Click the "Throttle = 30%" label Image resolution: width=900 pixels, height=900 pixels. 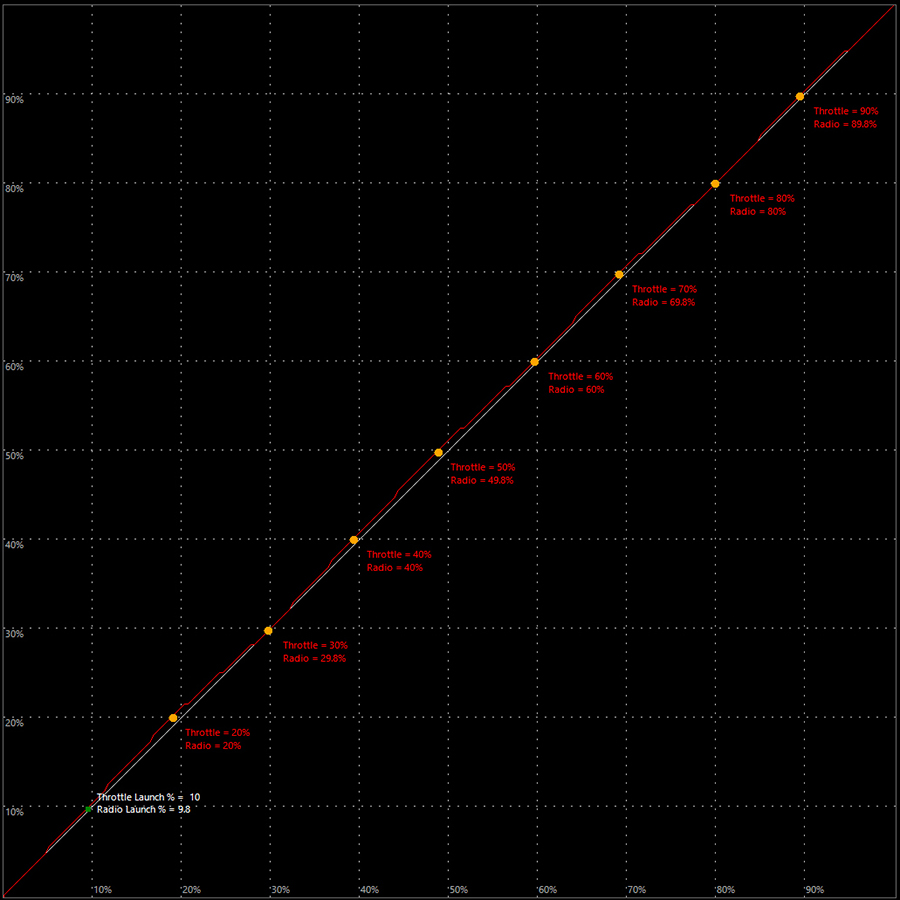point(315,646)
